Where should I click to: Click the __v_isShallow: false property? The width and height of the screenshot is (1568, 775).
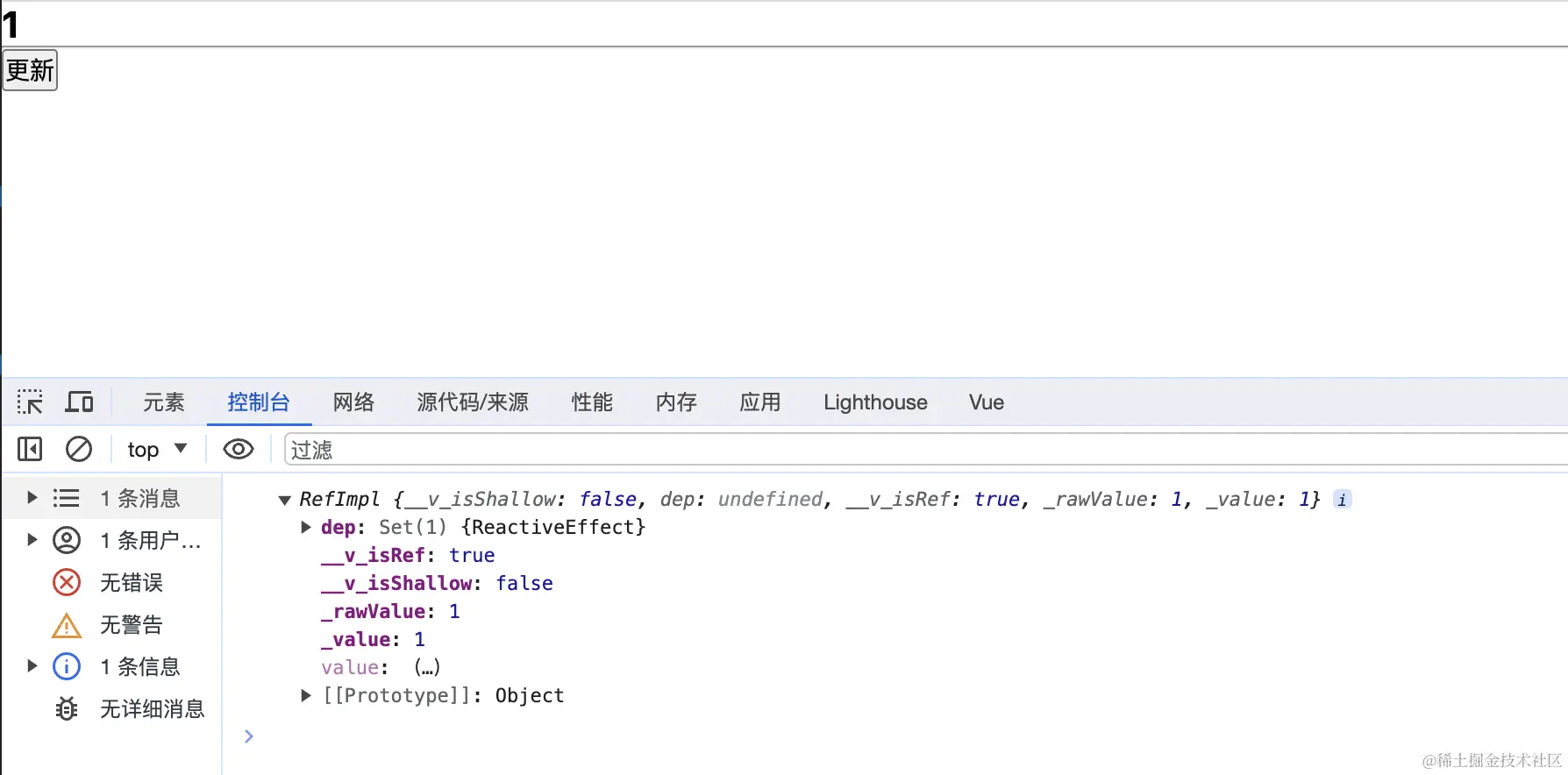pyautogui.click(x=437, y=583)
